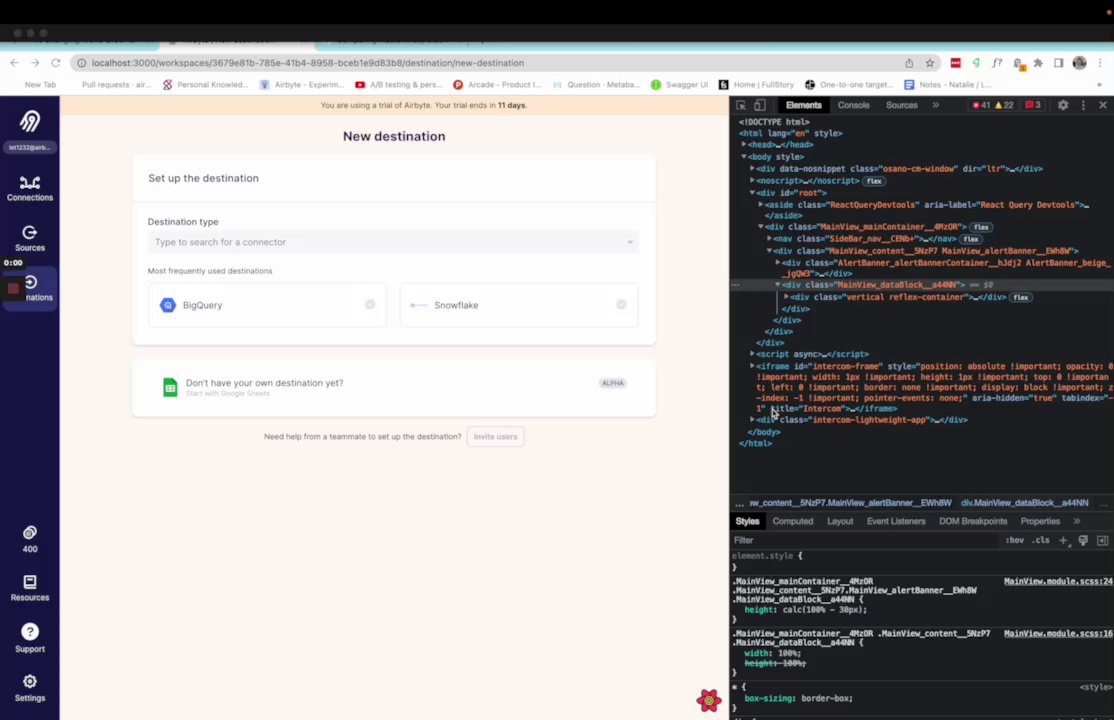
Task: Open MainView.module.scss:24 source link
Action: pos(1058,581)
